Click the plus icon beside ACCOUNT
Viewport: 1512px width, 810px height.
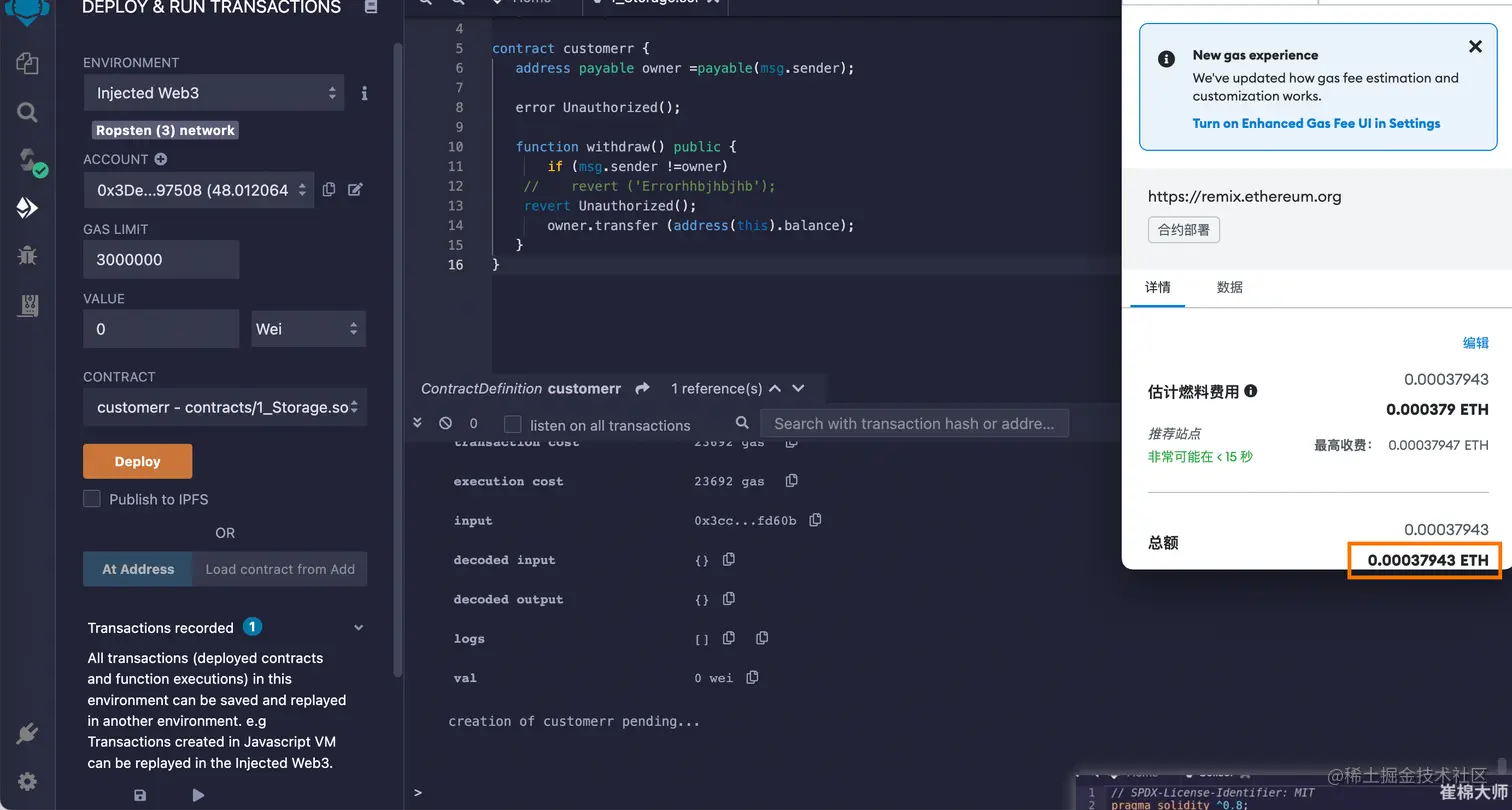(x=160, y=159)
